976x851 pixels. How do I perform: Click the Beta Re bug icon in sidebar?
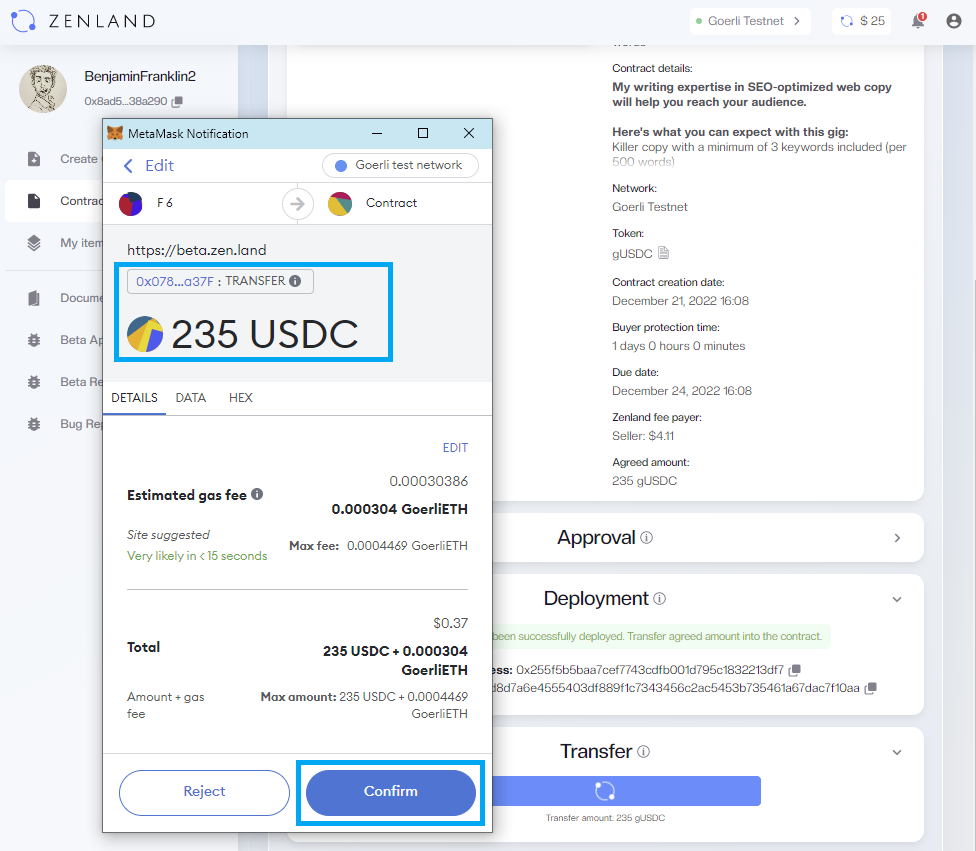point(34,382)
